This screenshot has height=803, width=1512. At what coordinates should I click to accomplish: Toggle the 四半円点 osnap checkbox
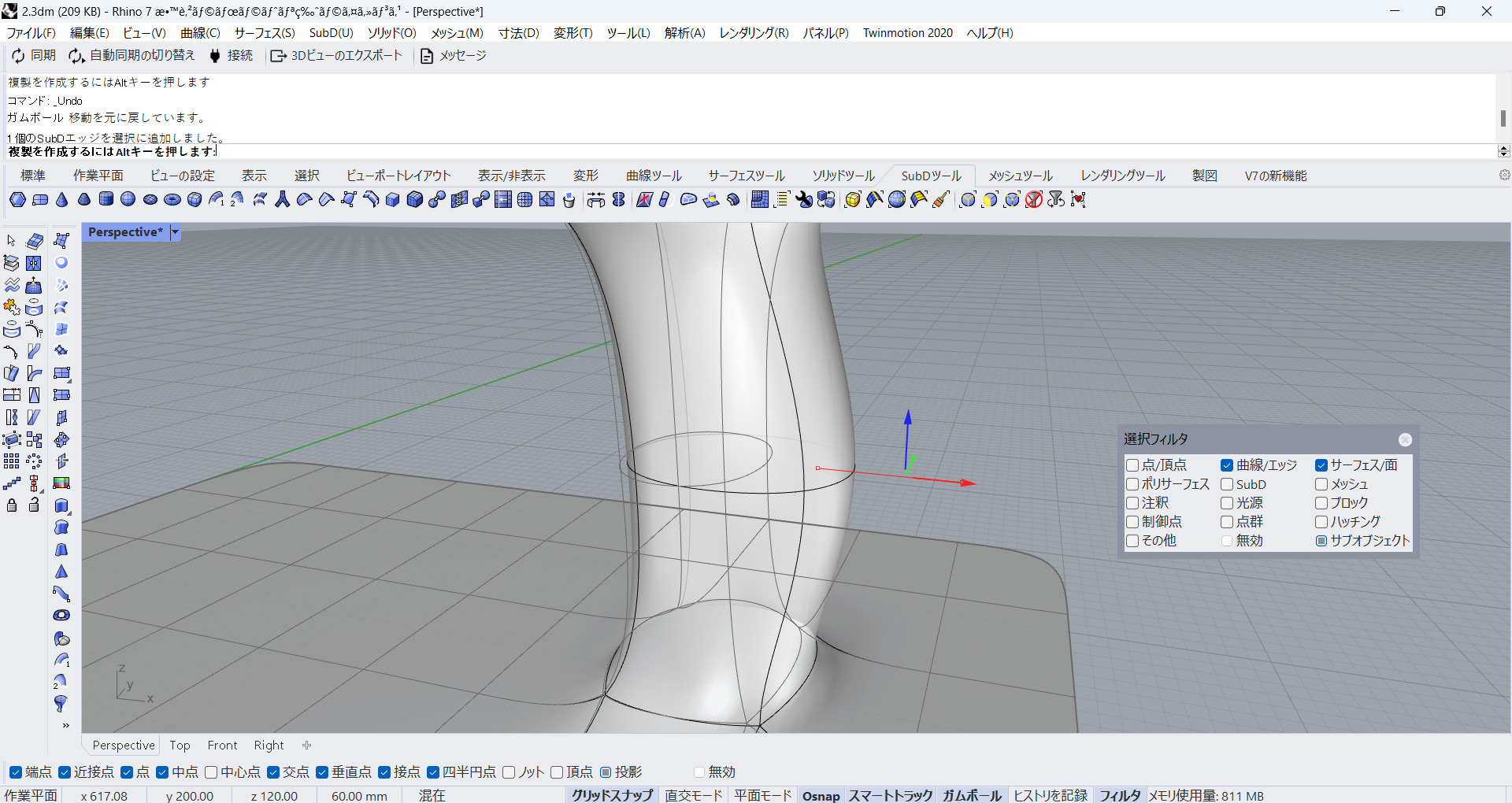point(433,772)
